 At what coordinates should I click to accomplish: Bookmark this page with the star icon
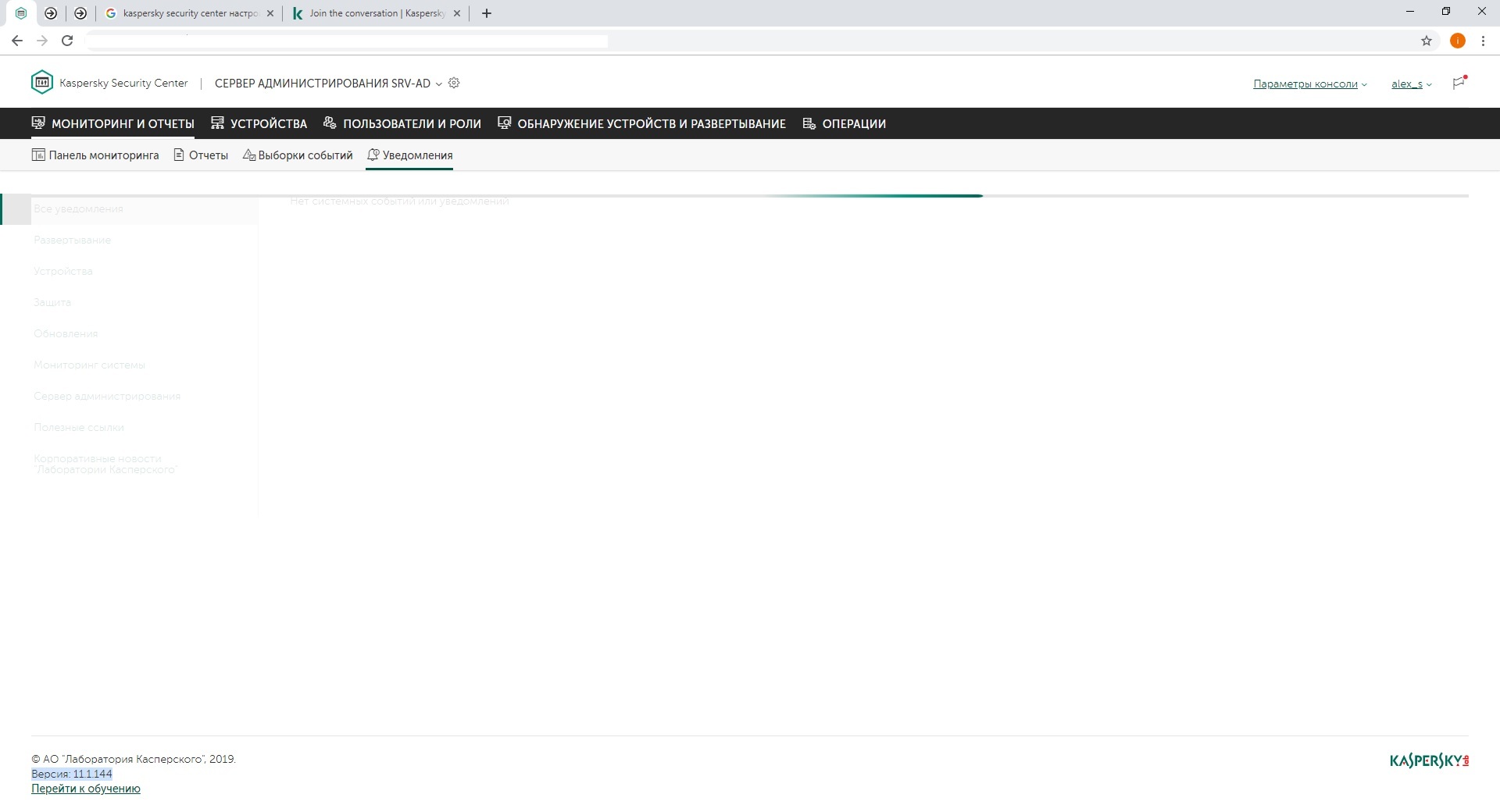(1427, 41)
